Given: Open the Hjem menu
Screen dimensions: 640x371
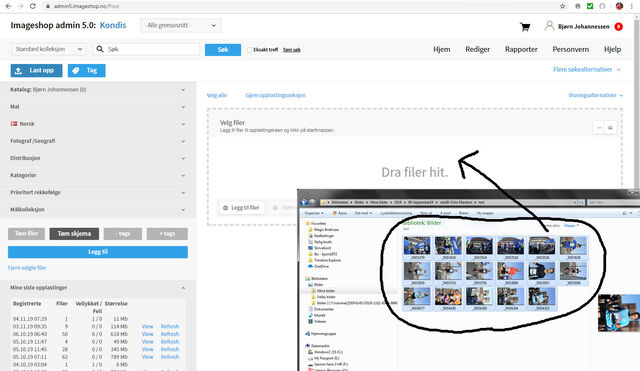Looking at the screenshot, I should pyautogui.click(x=442, y=49).
